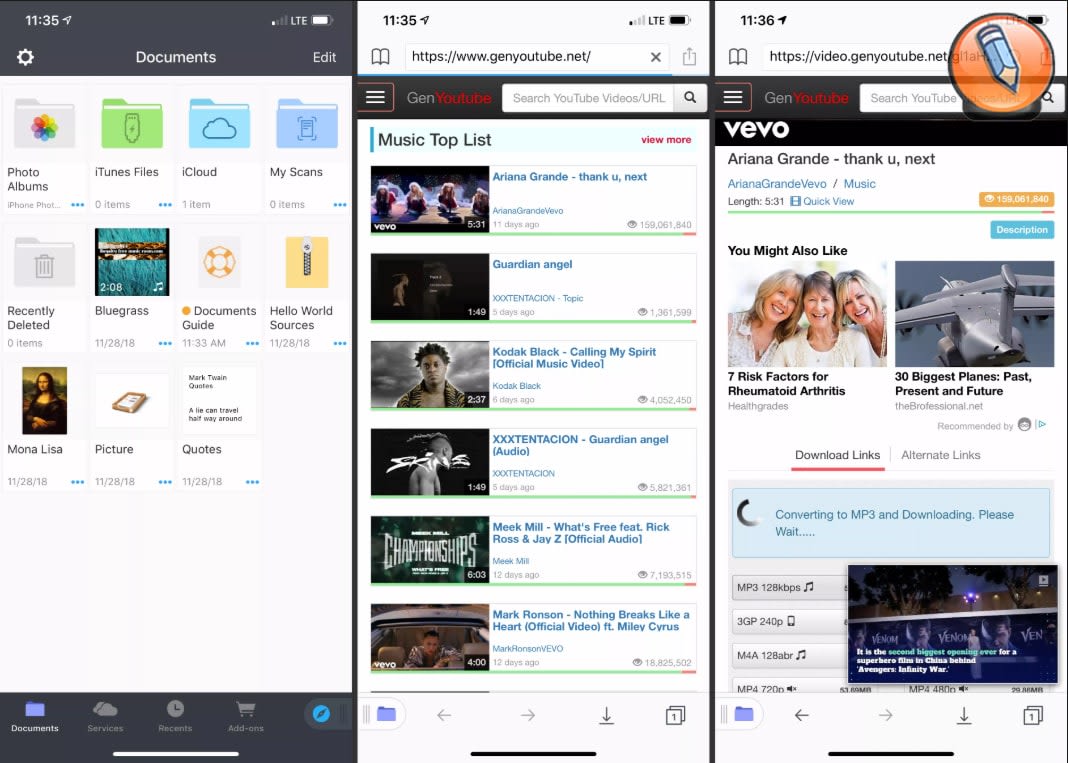1068x763 pixels.
Task: Open Documents Guide file
Action: point(219,262)
